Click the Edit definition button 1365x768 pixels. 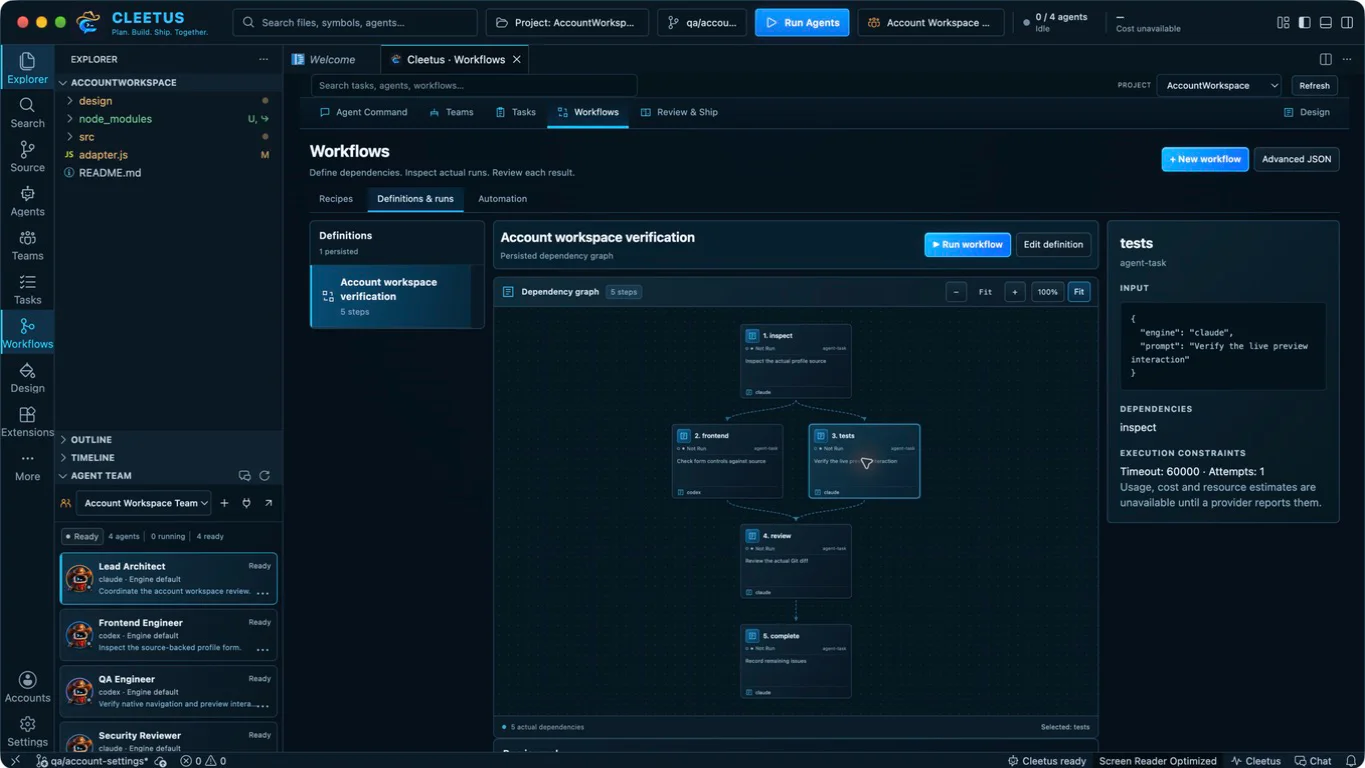(1053, 244)
